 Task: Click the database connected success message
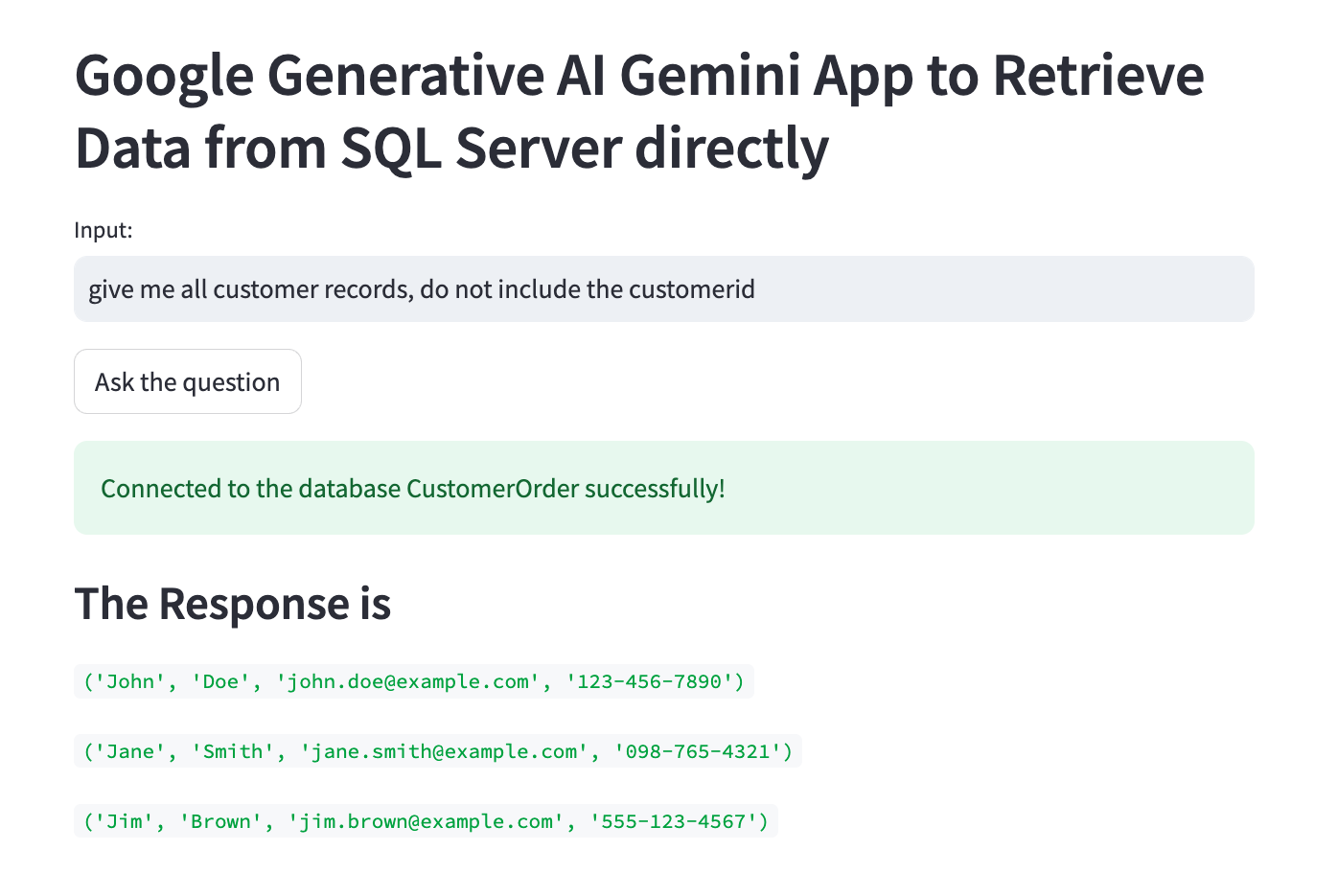tap(663, 488)
